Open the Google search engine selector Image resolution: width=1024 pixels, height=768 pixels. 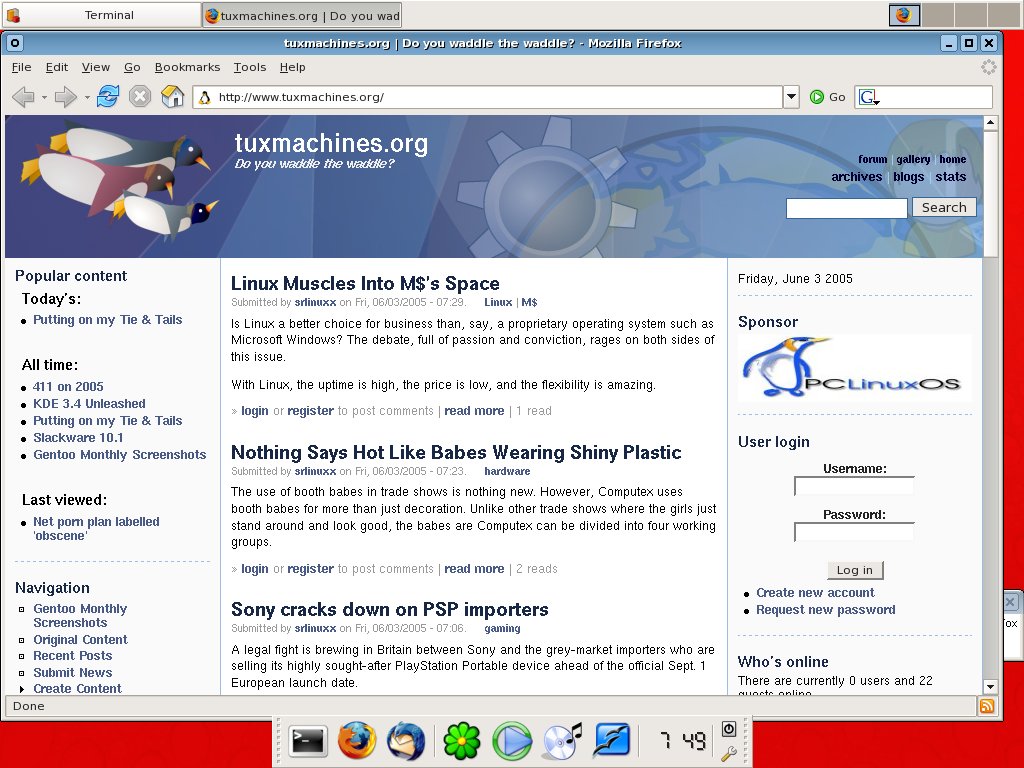[869, 97]
